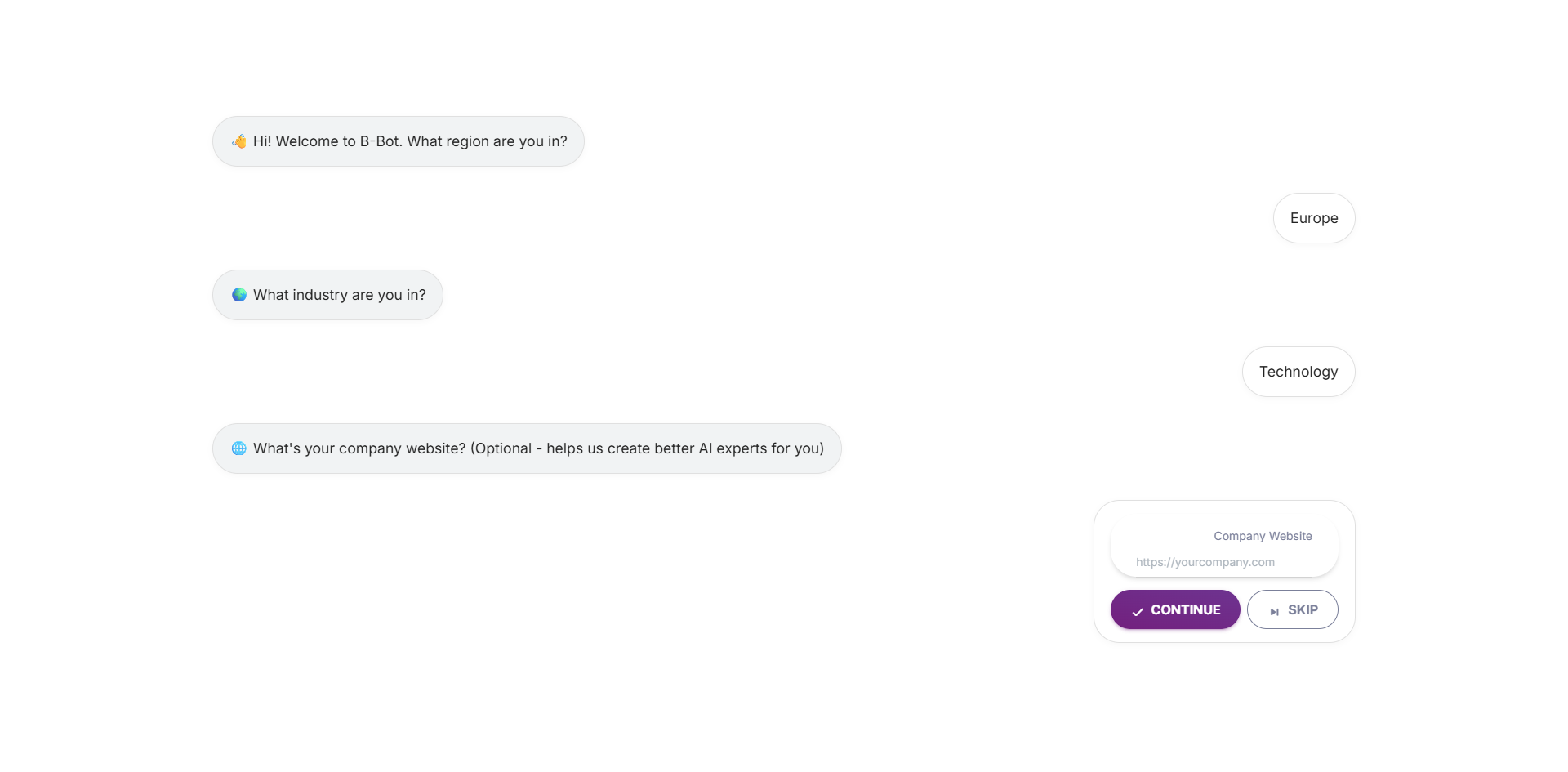Click the waving hand emoji in welcome message
The image size is (1568, 772).
pos(238,141)
